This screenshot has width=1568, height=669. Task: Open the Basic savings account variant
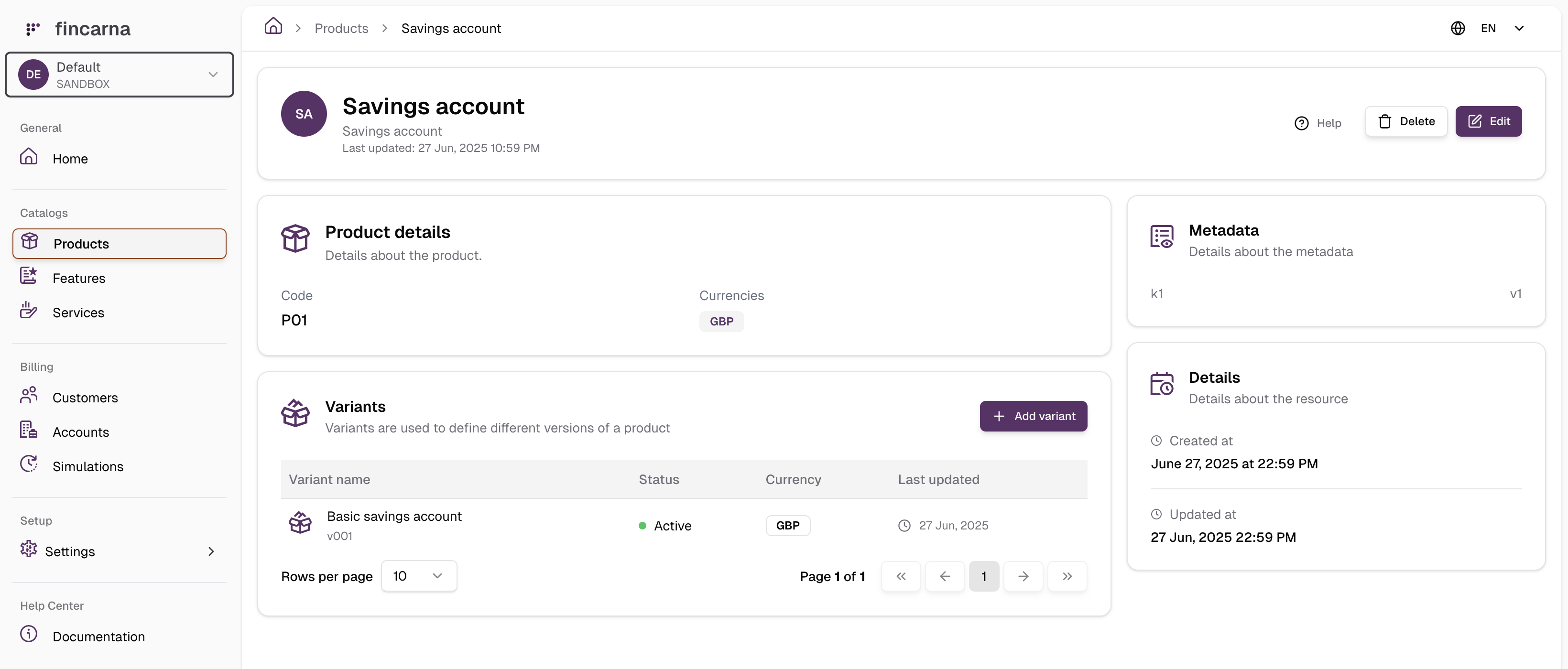394,516
